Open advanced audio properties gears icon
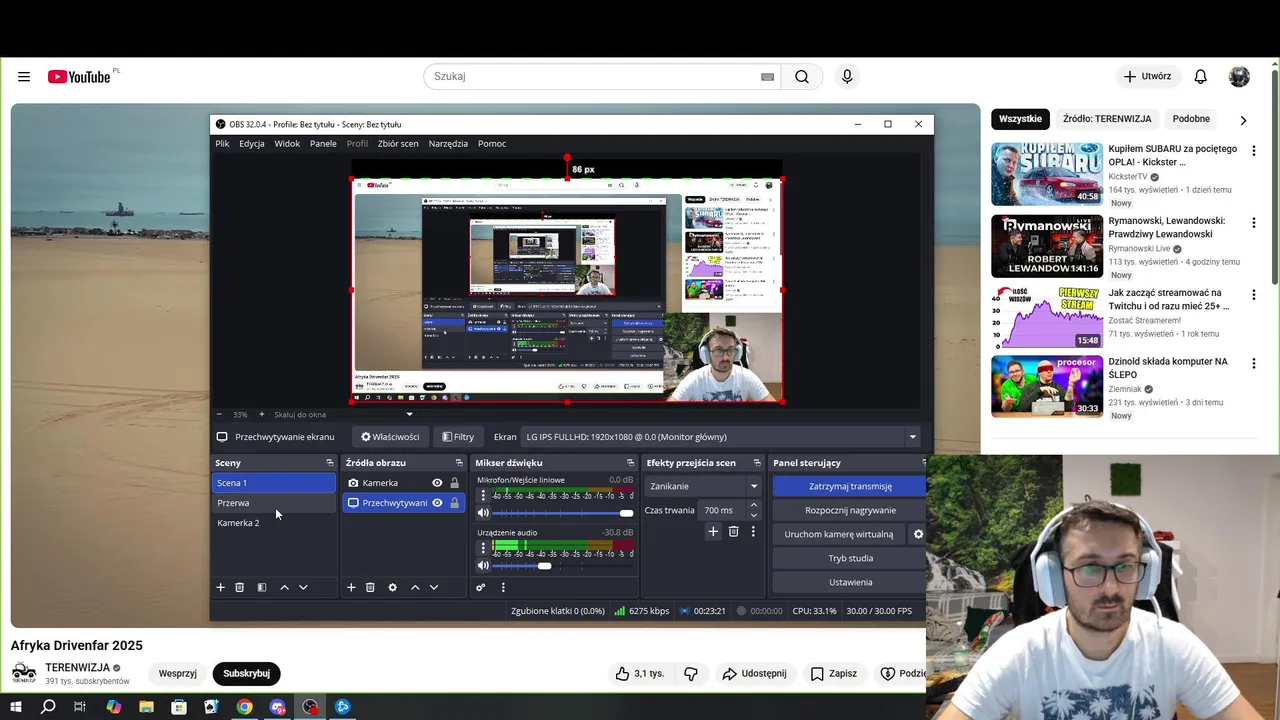 click(x=481, y=588)
